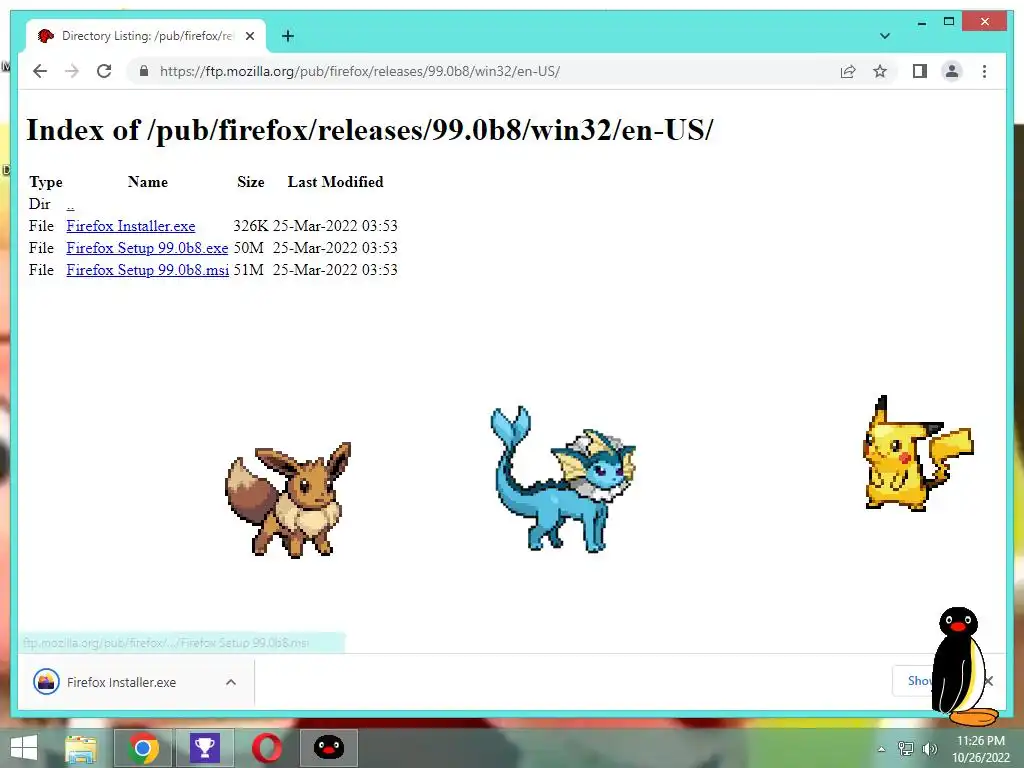Click the Vaporeon sprite
This screenshot has height=768, width=1024.
click(562, 479)
